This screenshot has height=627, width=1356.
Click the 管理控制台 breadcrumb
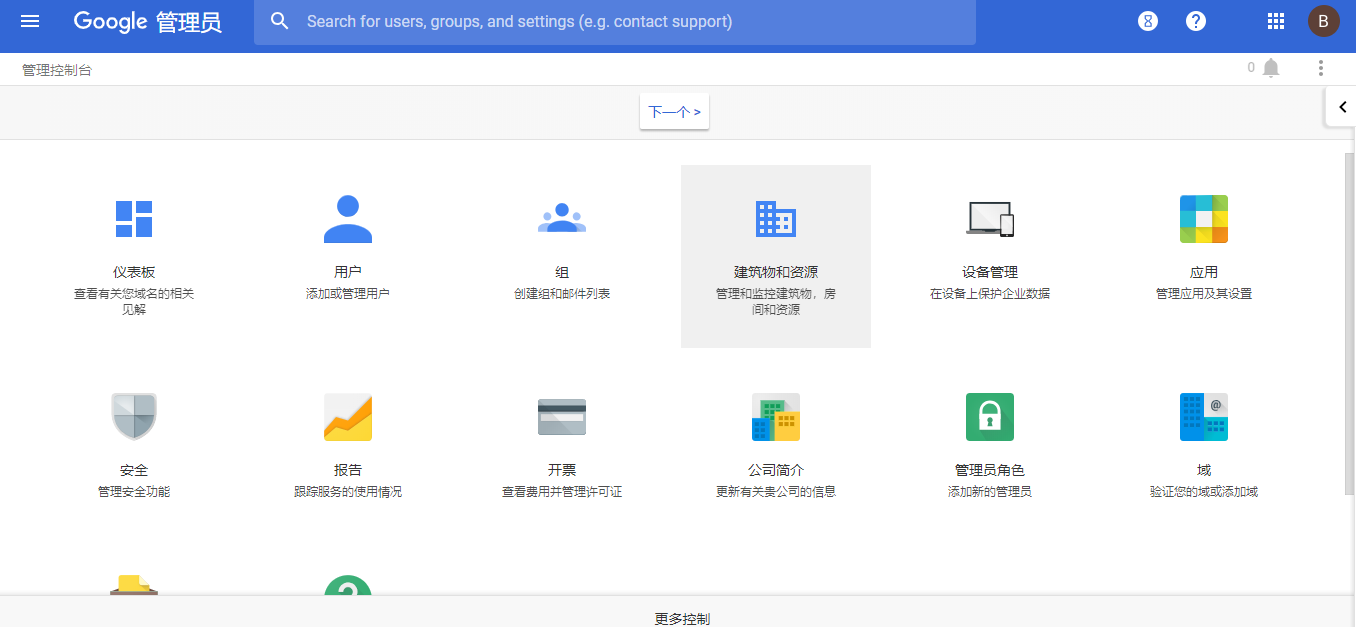[x=57, y=70]
